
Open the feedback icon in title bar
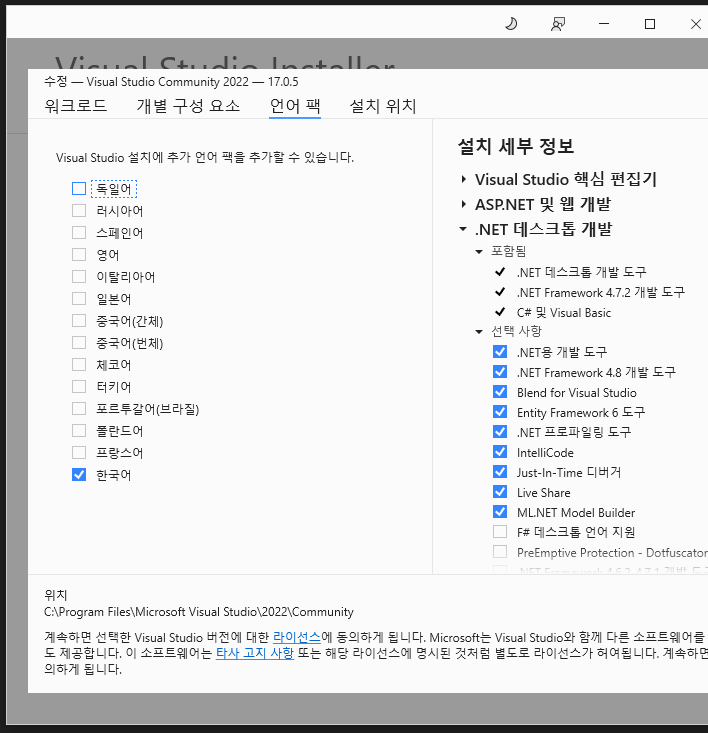(558, 24)
